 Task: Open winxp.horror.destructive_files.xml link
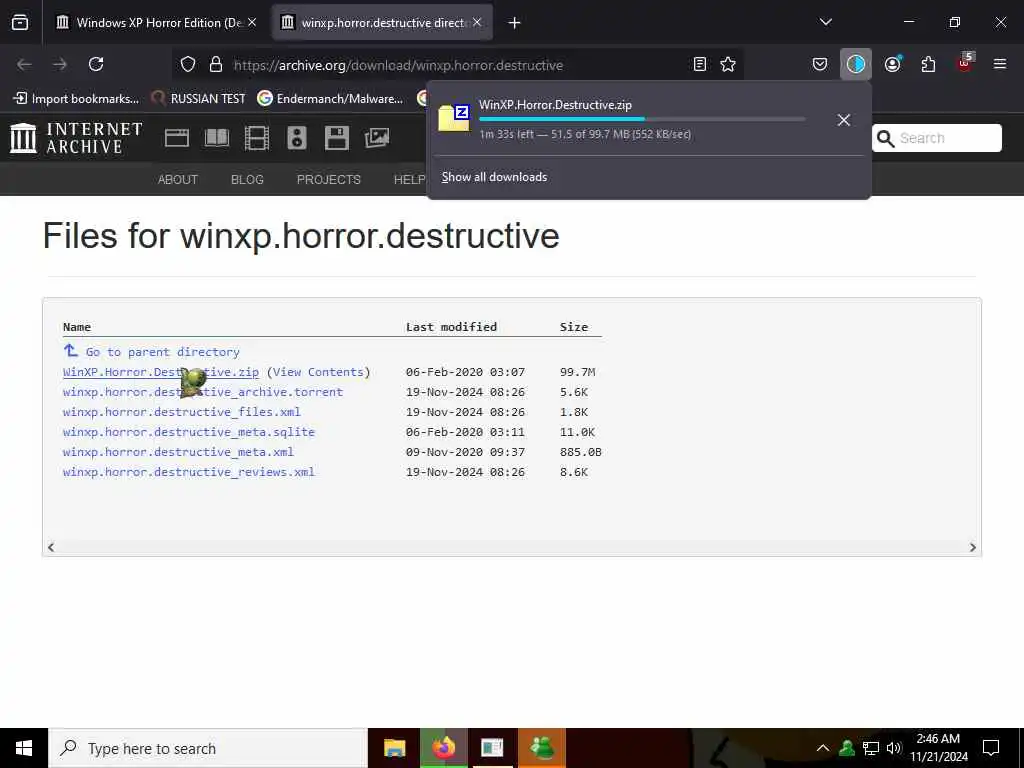tap(182, 412)
